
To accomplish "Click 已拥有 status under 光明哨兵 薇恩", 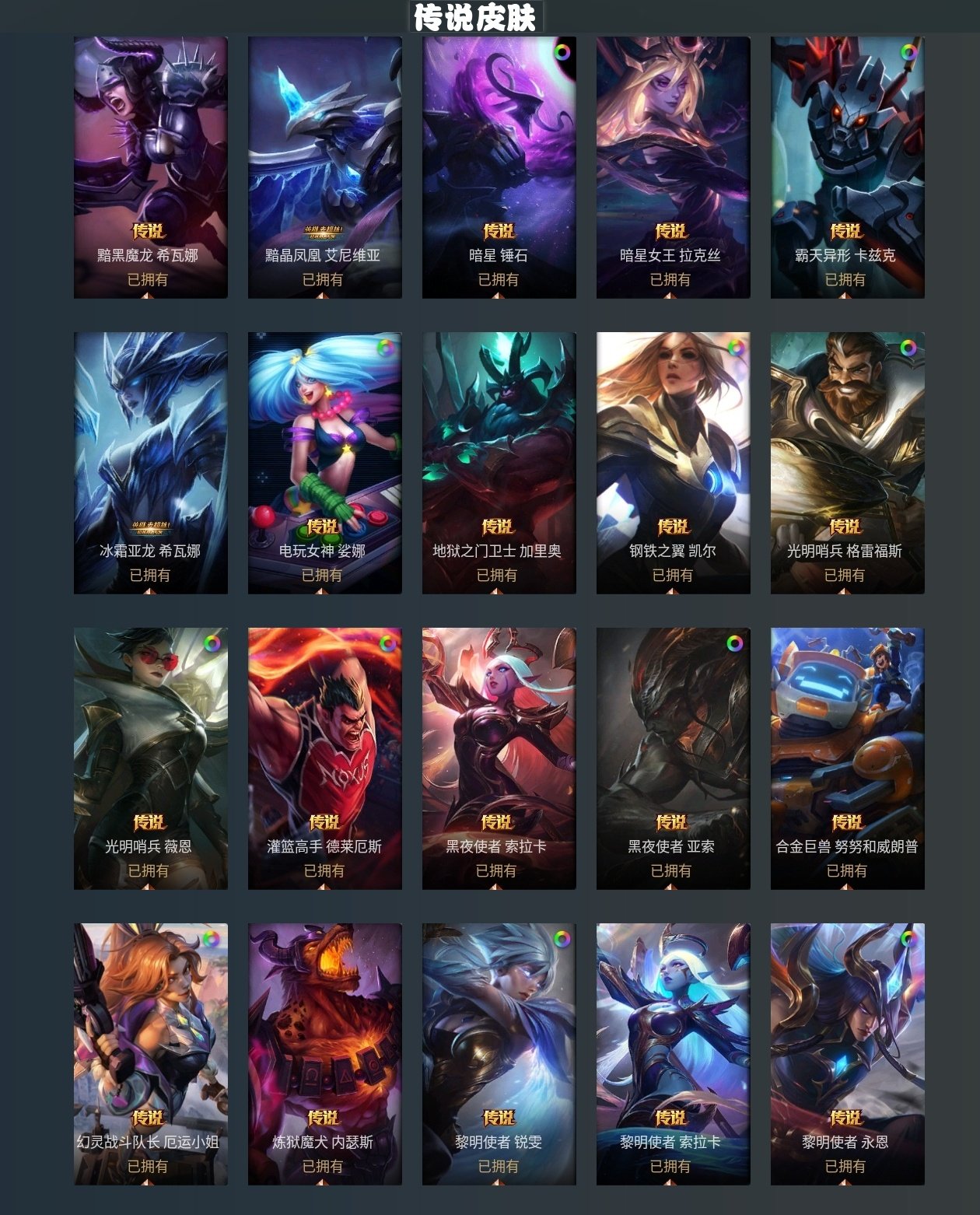I will (149, 870).
